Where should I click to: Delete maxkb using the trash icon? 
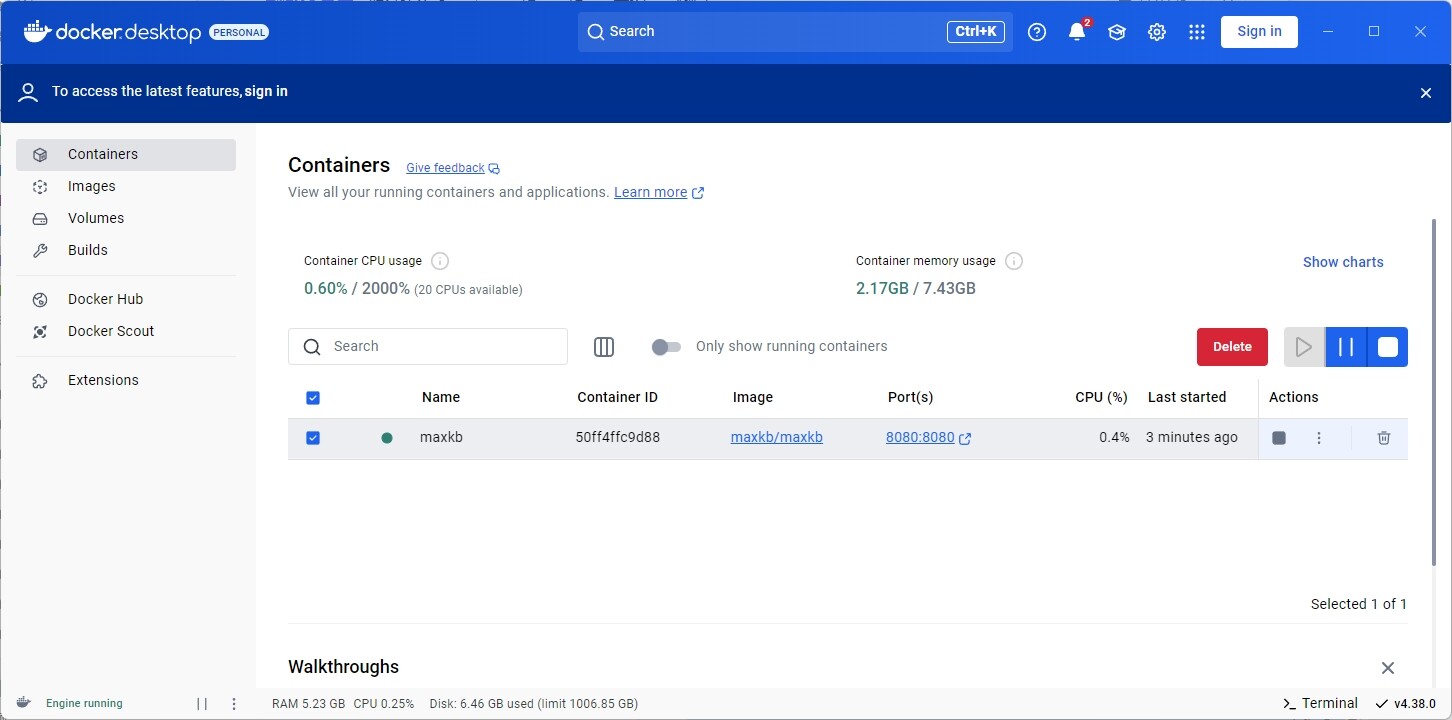coord(1384,438)
